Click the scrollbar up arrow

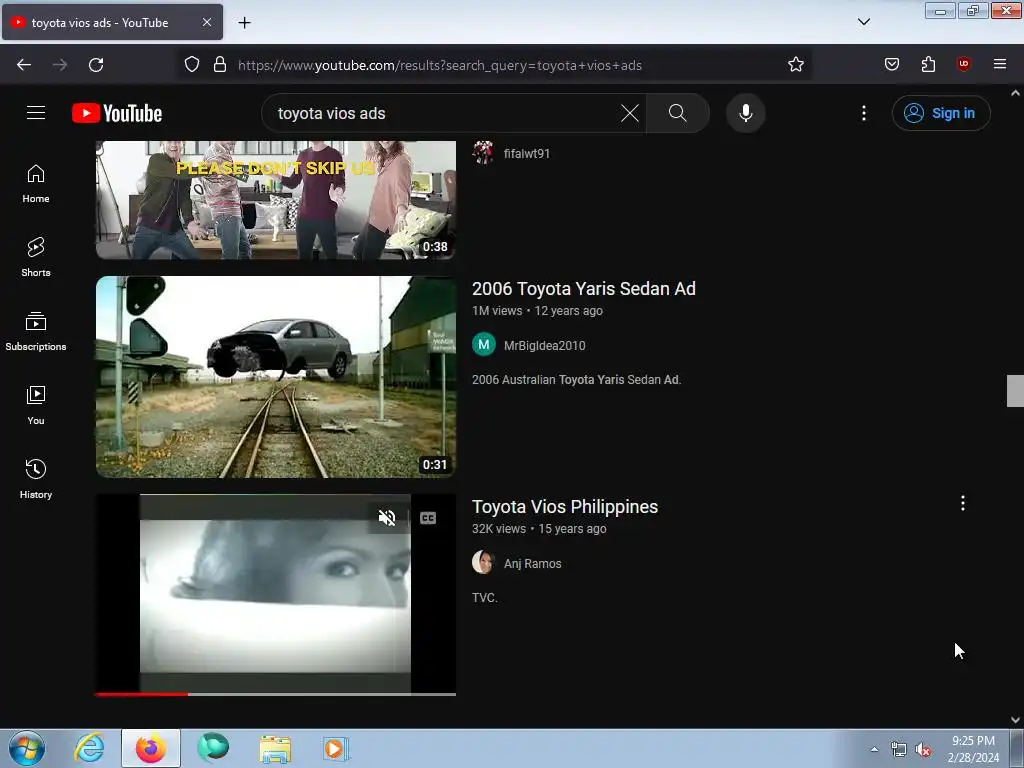point(1015,93)
